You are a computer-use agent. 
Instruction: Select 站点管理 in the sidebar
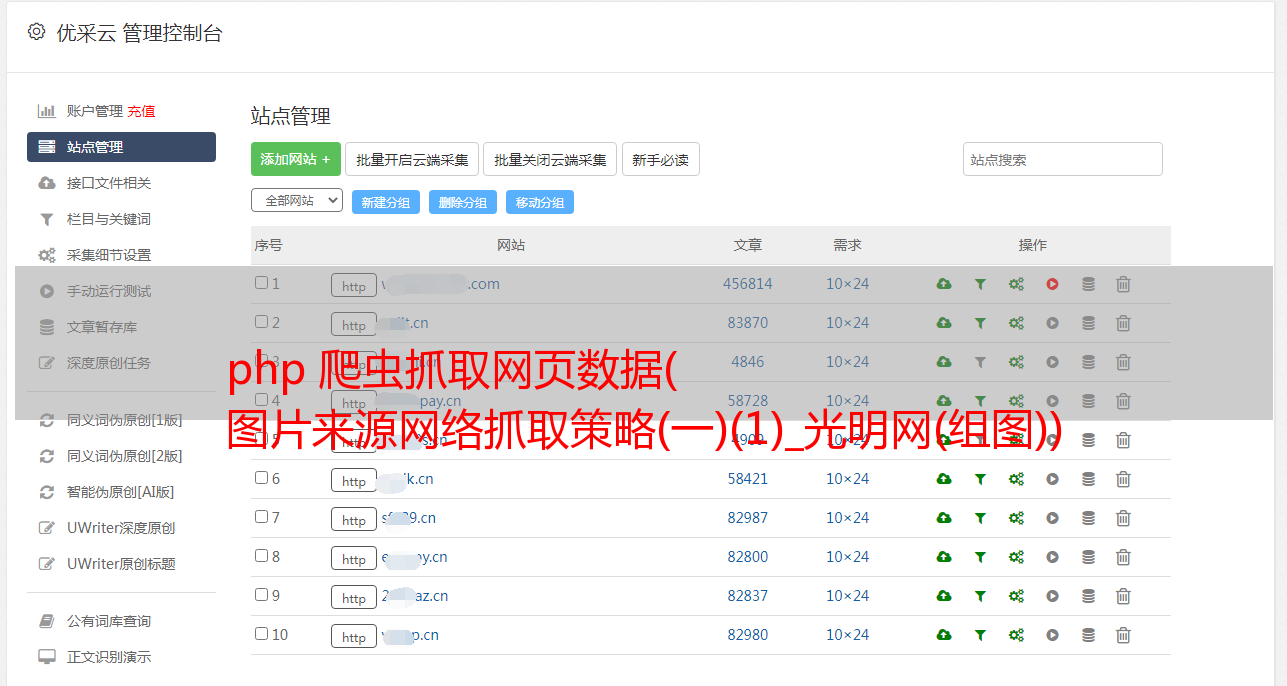[121, 147]
